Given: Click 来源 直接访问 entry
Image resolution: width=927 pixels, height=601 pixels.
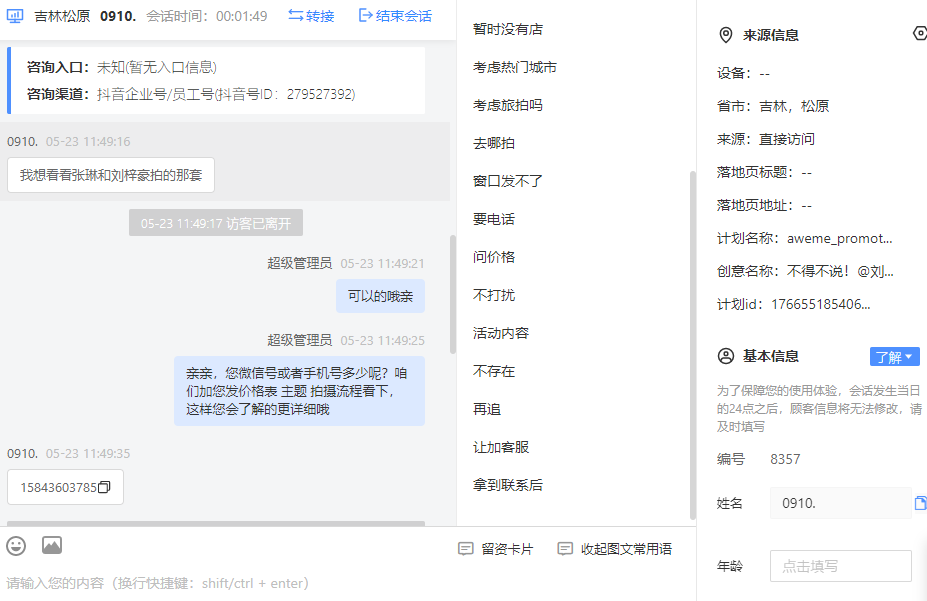Looking at the screenshot, I should click(x=766, y=139).
